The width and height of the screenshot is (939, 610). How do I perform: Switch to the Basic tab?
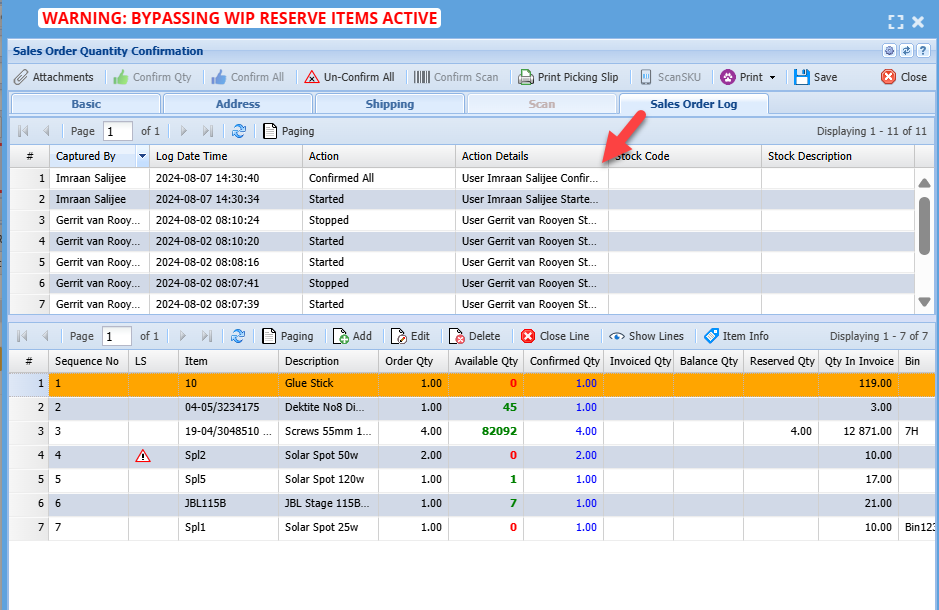coord(86,104)
